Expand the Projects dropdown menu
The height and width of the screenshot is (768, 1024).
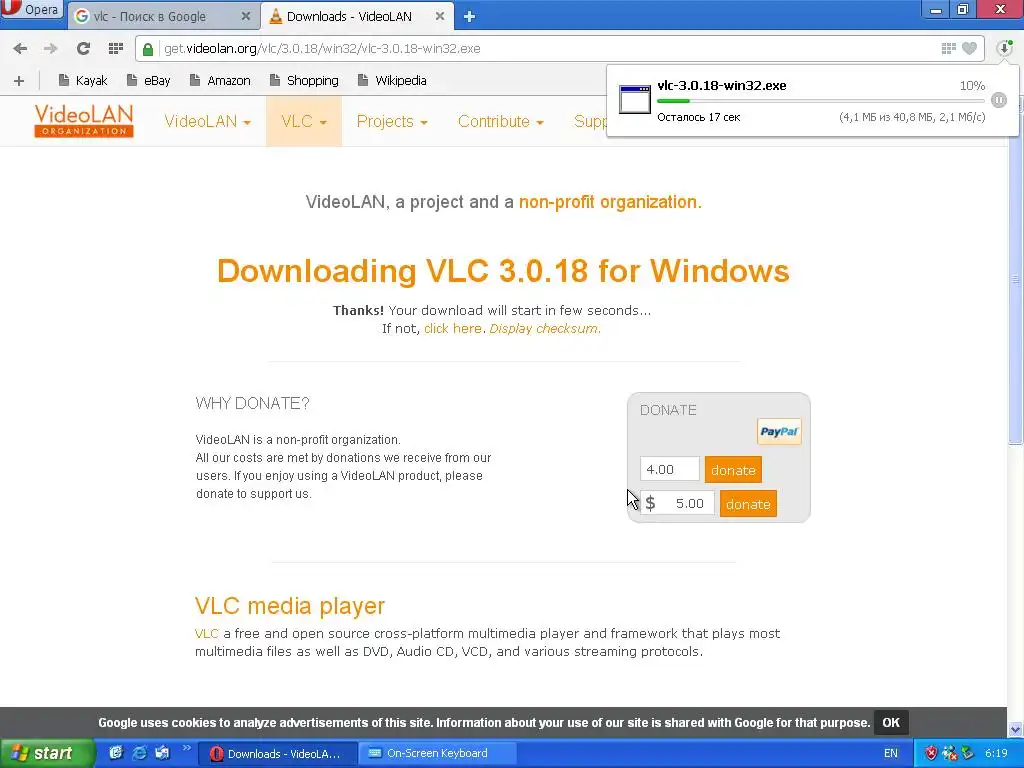pyautogui.click(x=392, y=121)
